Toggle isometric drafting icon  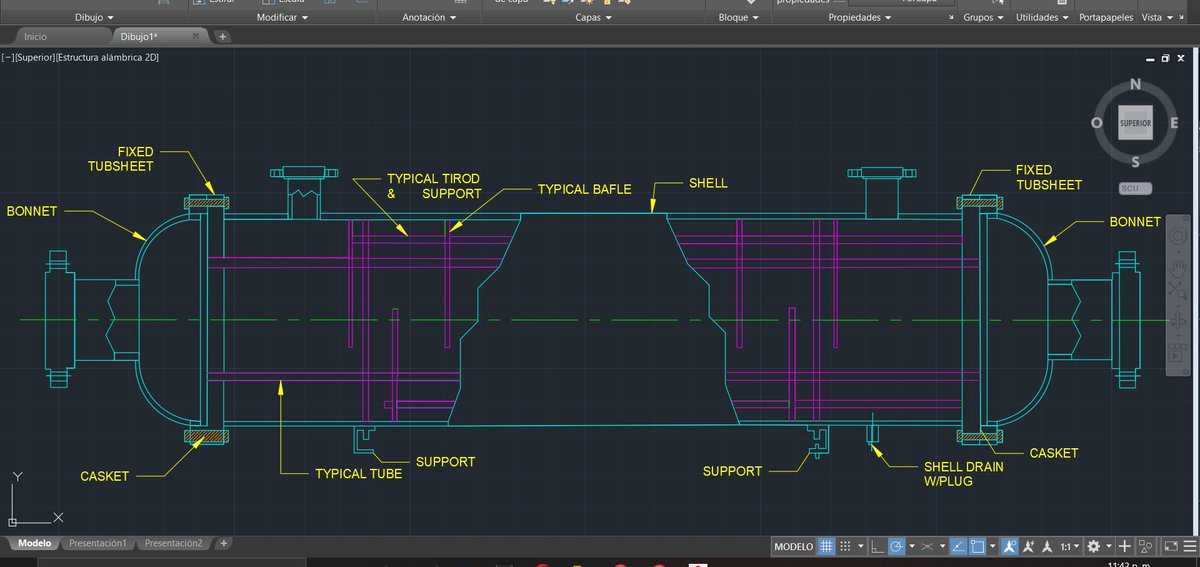tap(927, 547)
